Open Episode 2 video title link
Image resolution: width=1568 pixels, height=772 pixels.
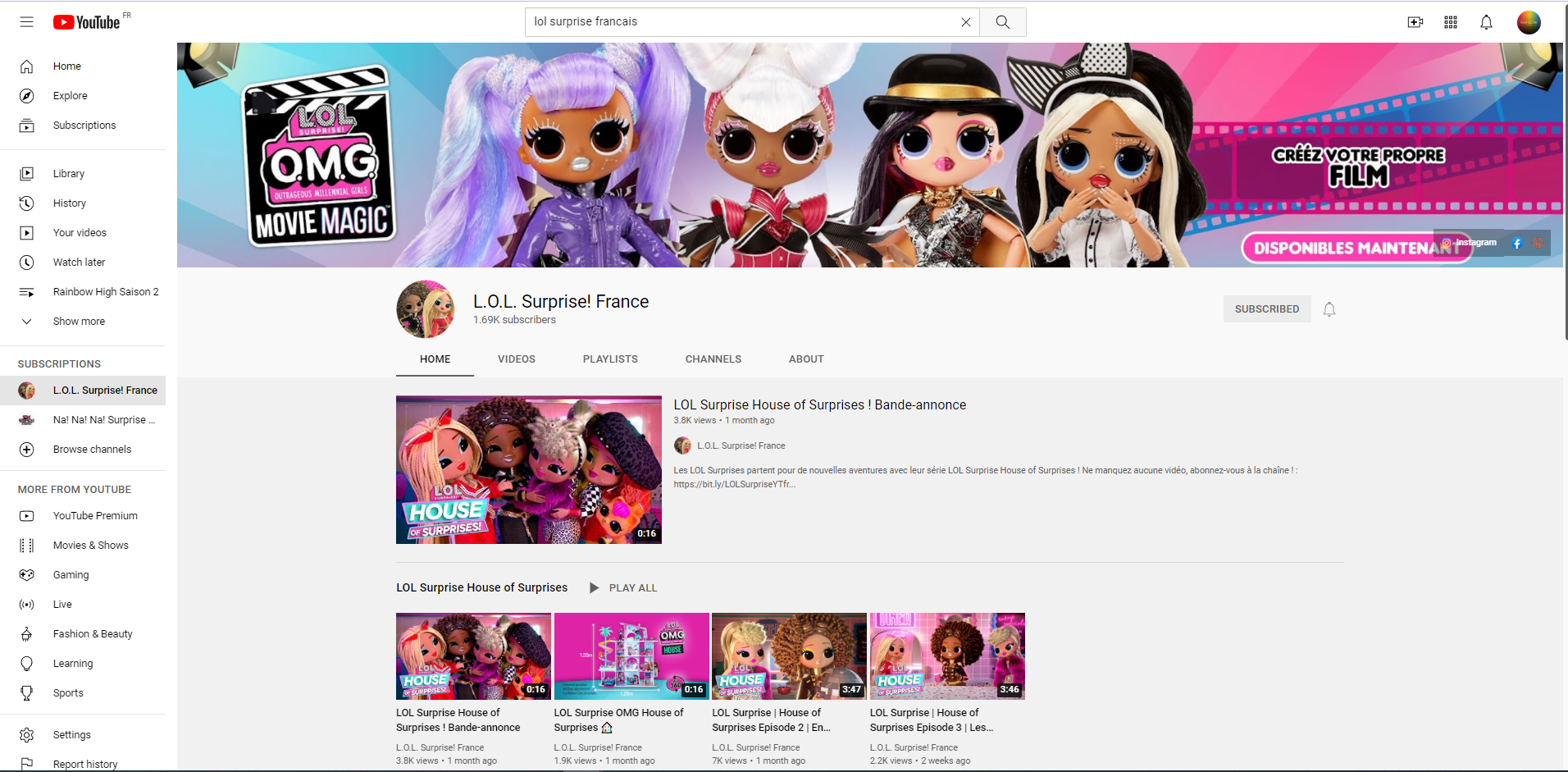point(771,720)
